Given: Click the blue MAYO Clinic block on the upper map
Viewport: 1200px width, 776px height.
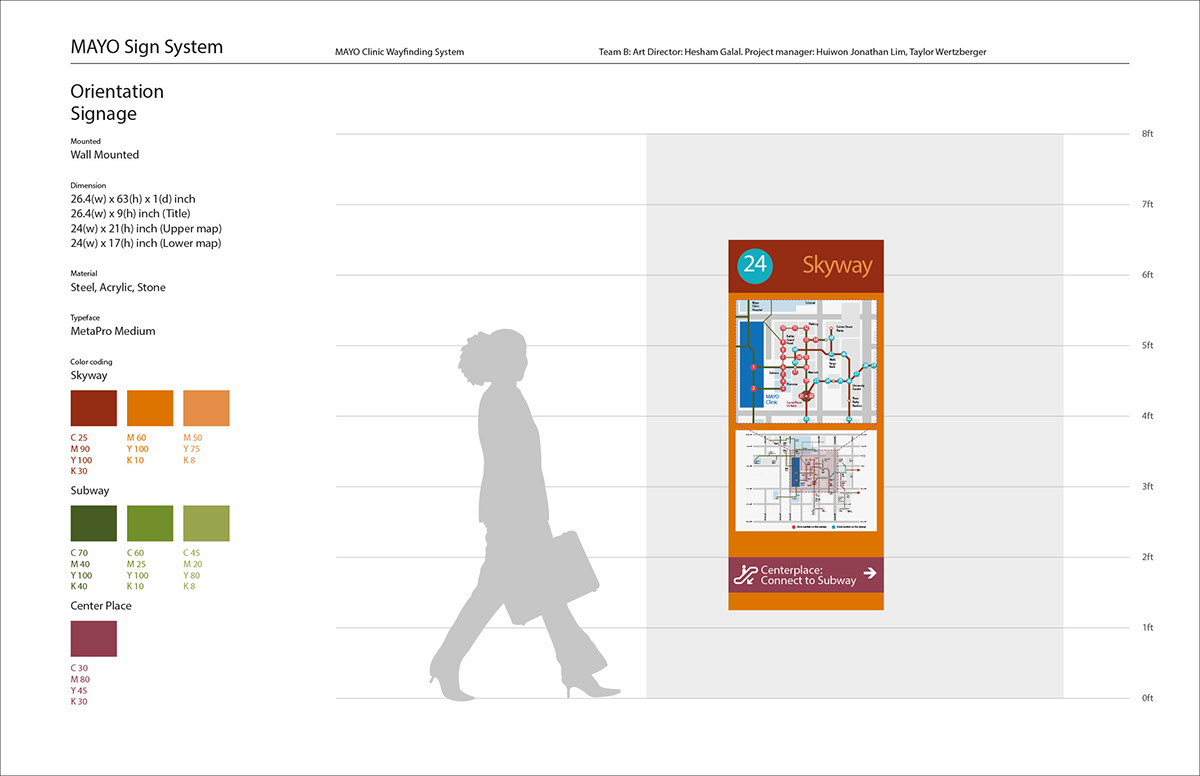Looking at the screenshot, I should (x=754, y=363).
